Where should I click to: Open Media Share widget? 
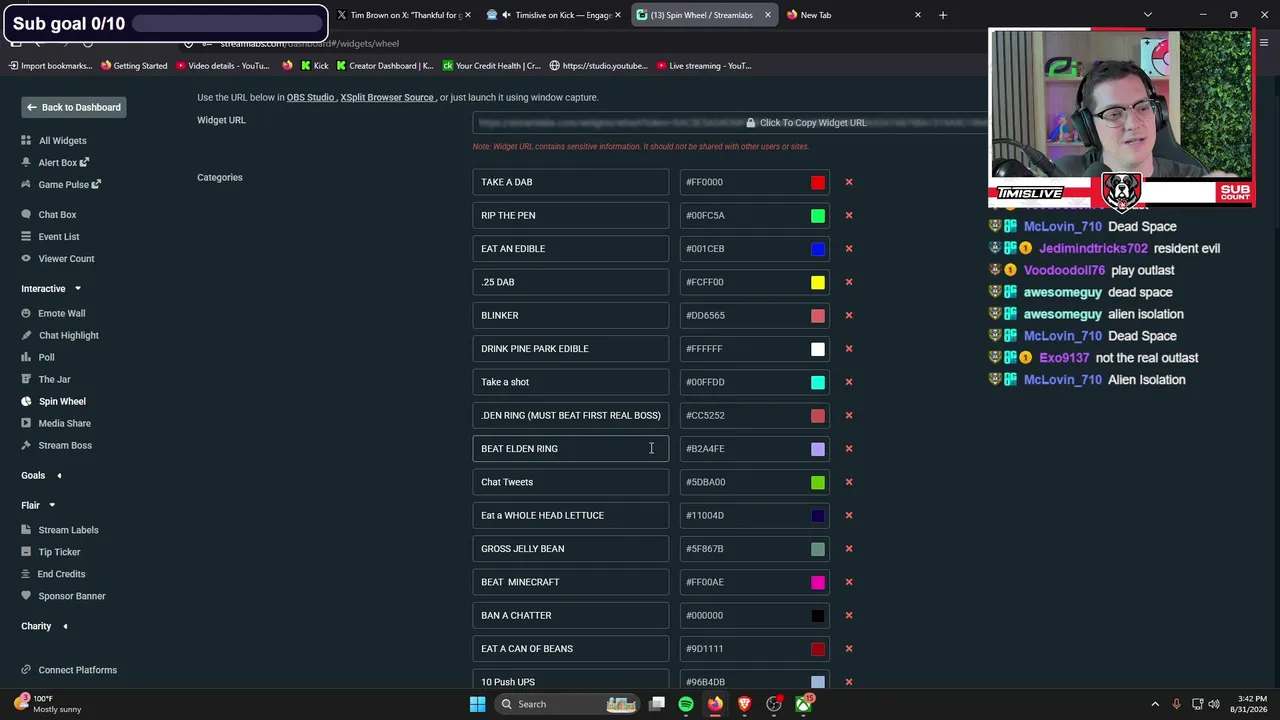pyautogui.click(x=64, y=424)
